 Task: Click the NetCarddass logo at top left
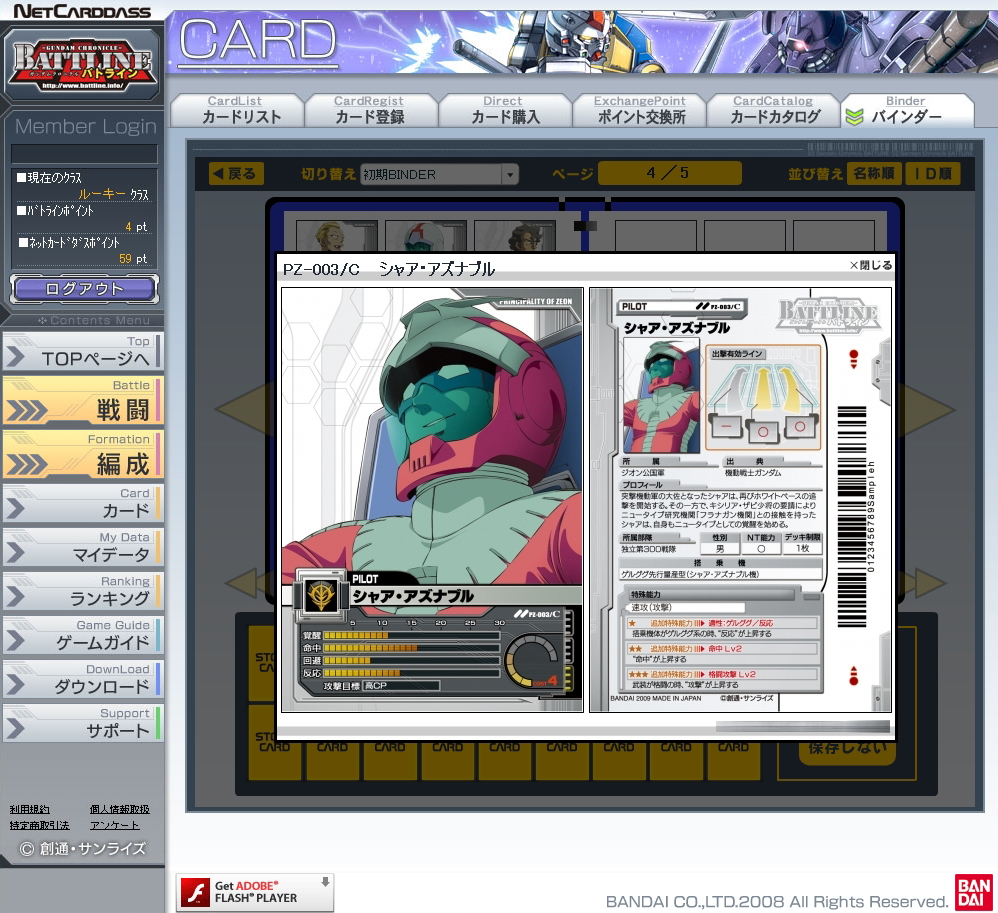[x=82, y=12]
